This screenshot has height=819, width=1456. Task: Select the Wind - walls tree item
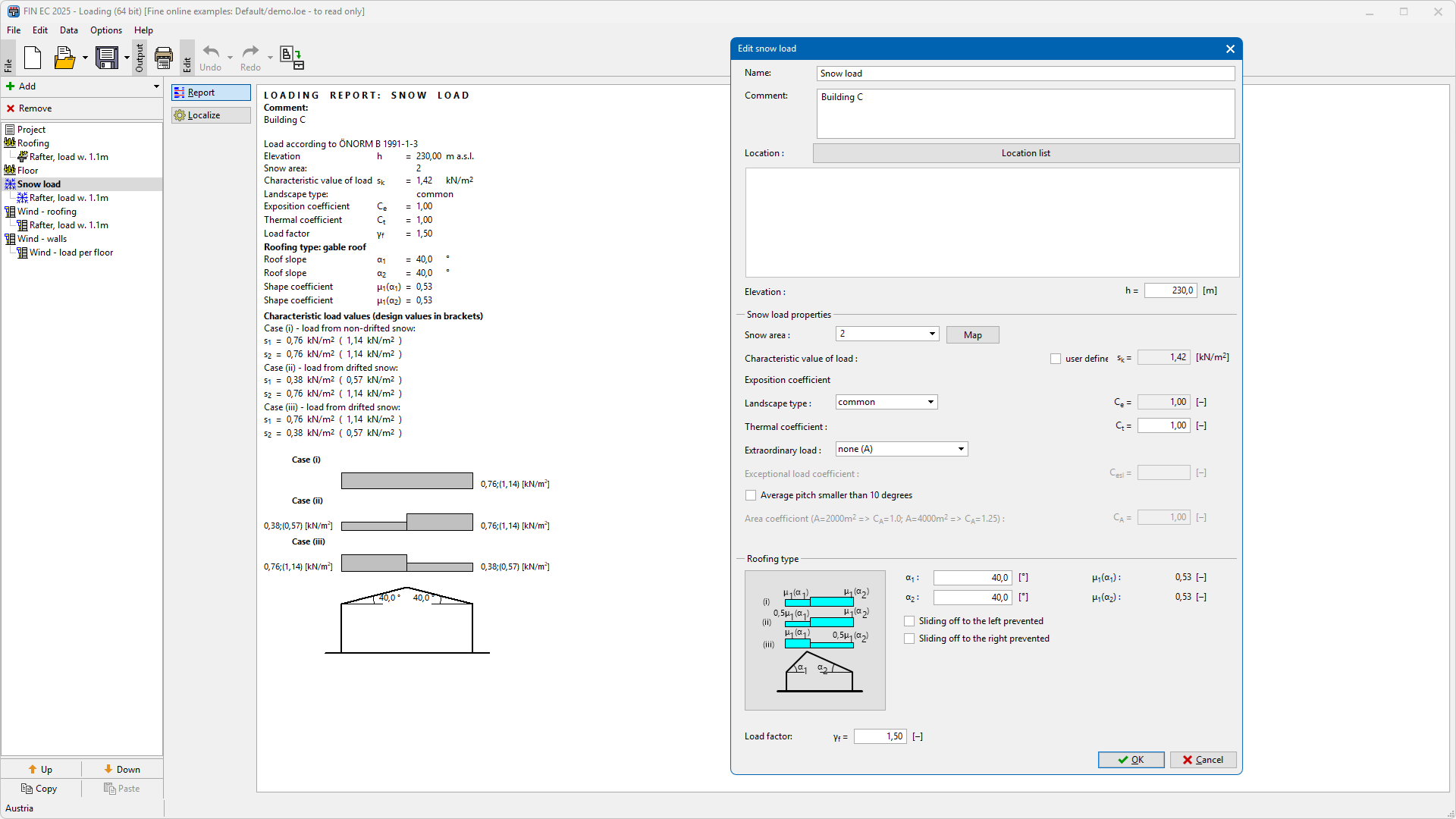pyautogui.click(x=42, y=239)
